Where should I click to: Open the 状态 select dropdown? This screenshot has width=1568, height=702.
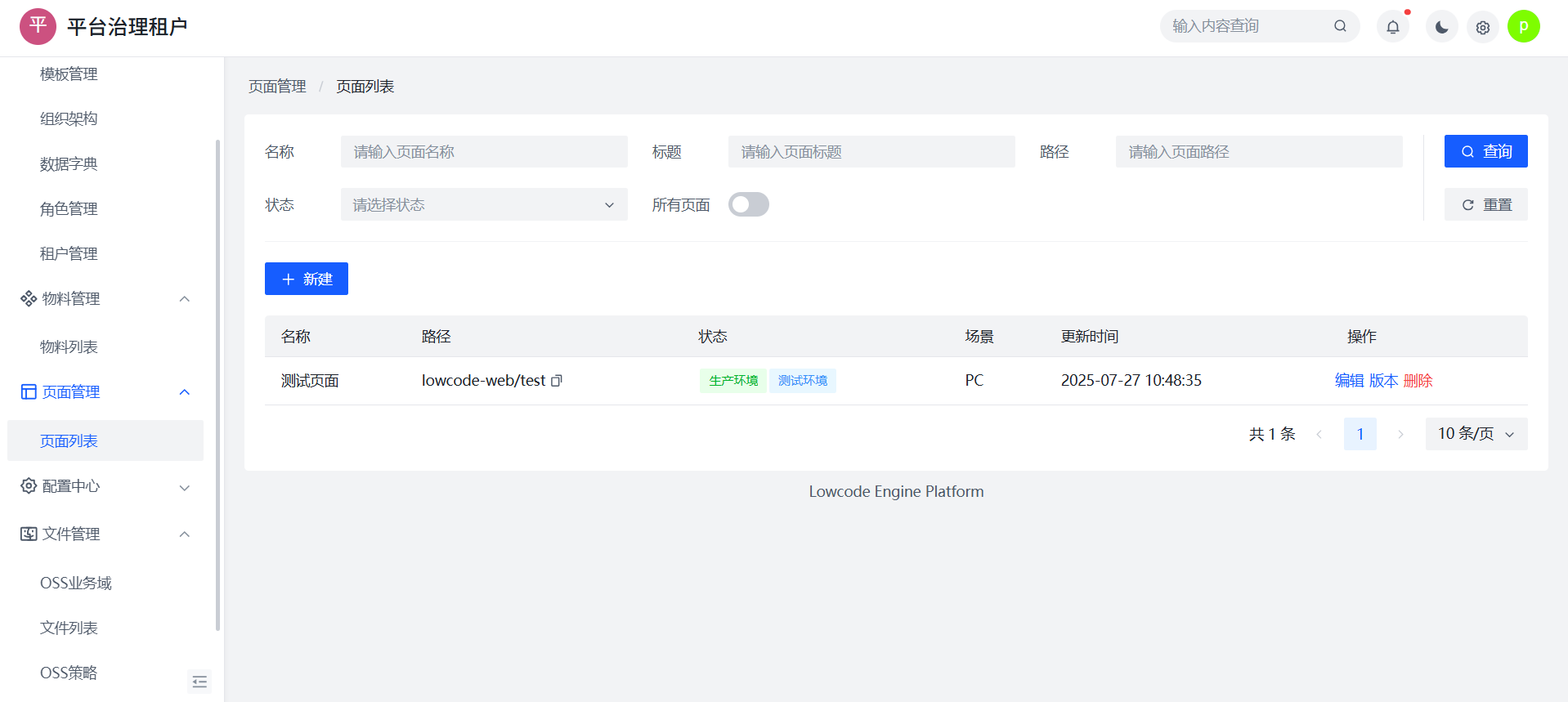[x=483, y=204]
